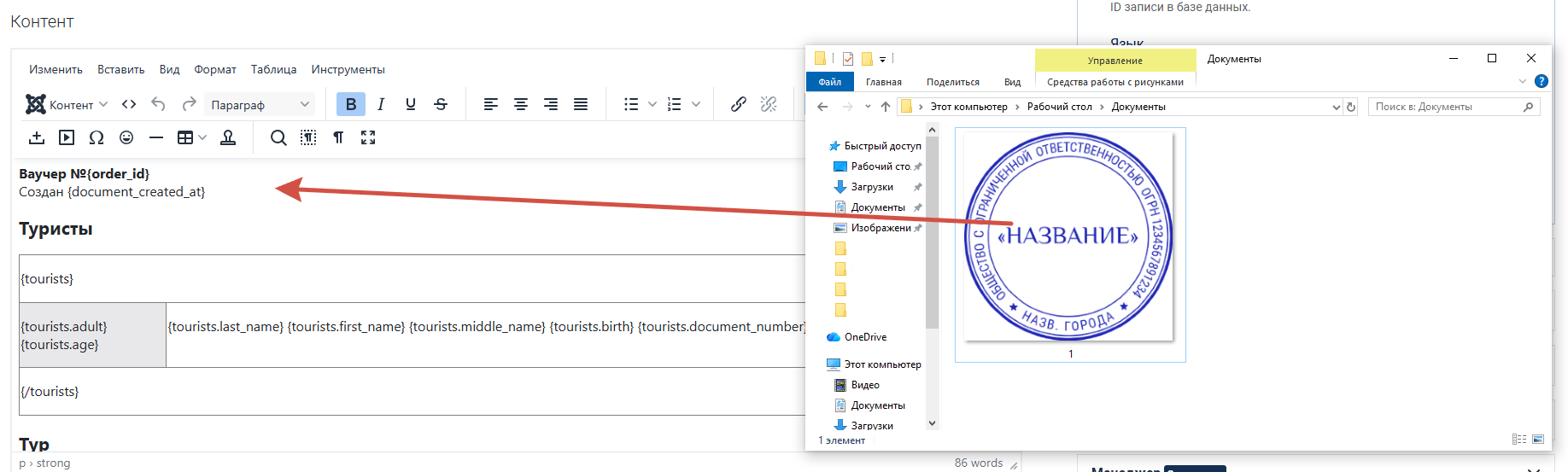Switch editor to fullscreen mode
Viewport: 1568px width, 472px height.
point(368,137)
